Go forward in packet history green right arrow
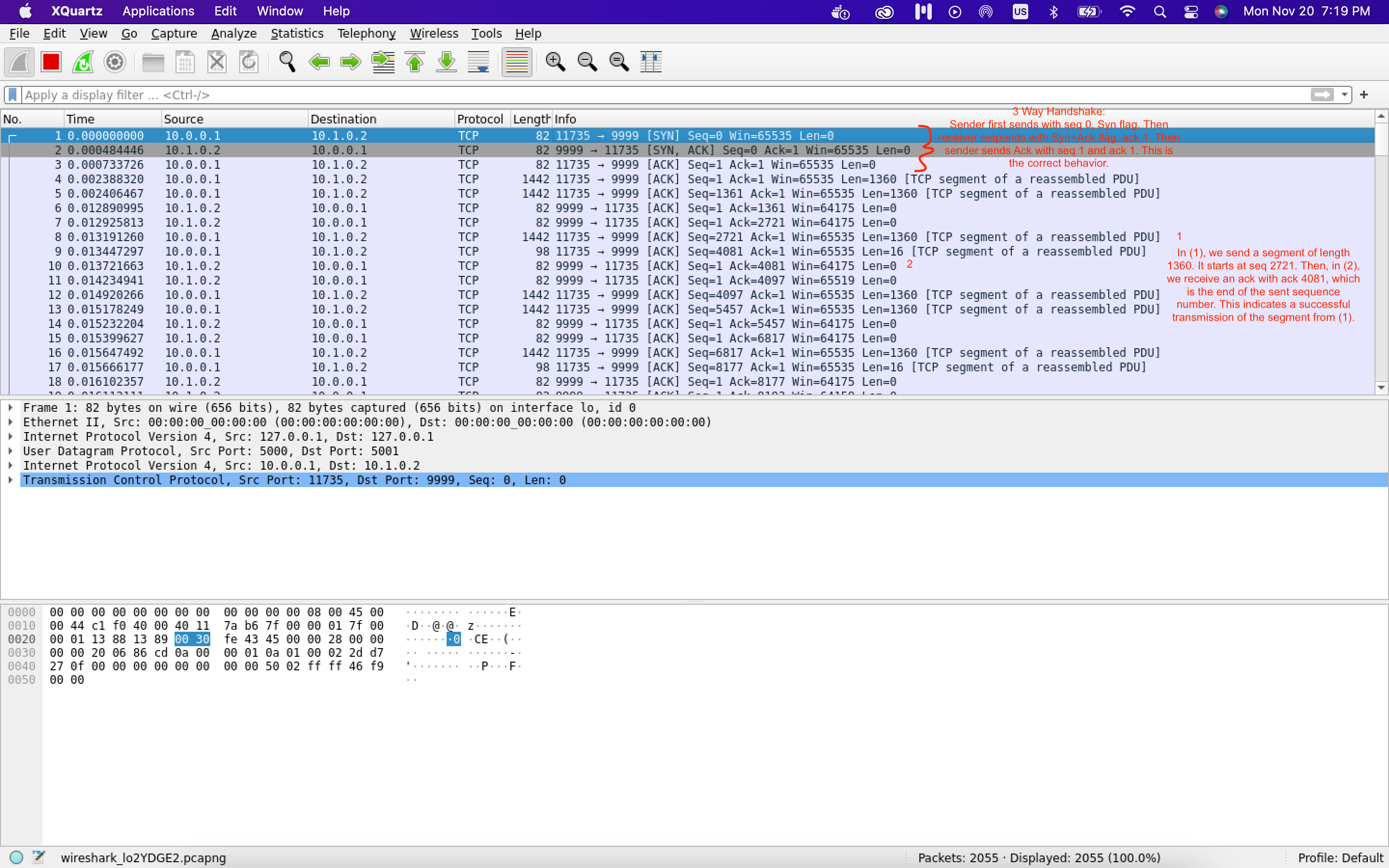The width and height of the screenshot is (1389, 868). [351, 62]
